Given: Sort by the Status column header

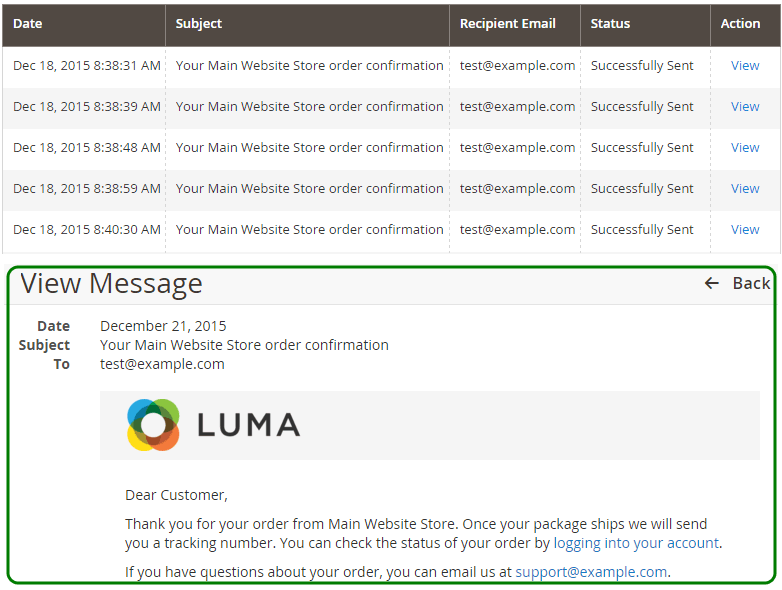Looking at the screenshot, I should pos(610,23).
